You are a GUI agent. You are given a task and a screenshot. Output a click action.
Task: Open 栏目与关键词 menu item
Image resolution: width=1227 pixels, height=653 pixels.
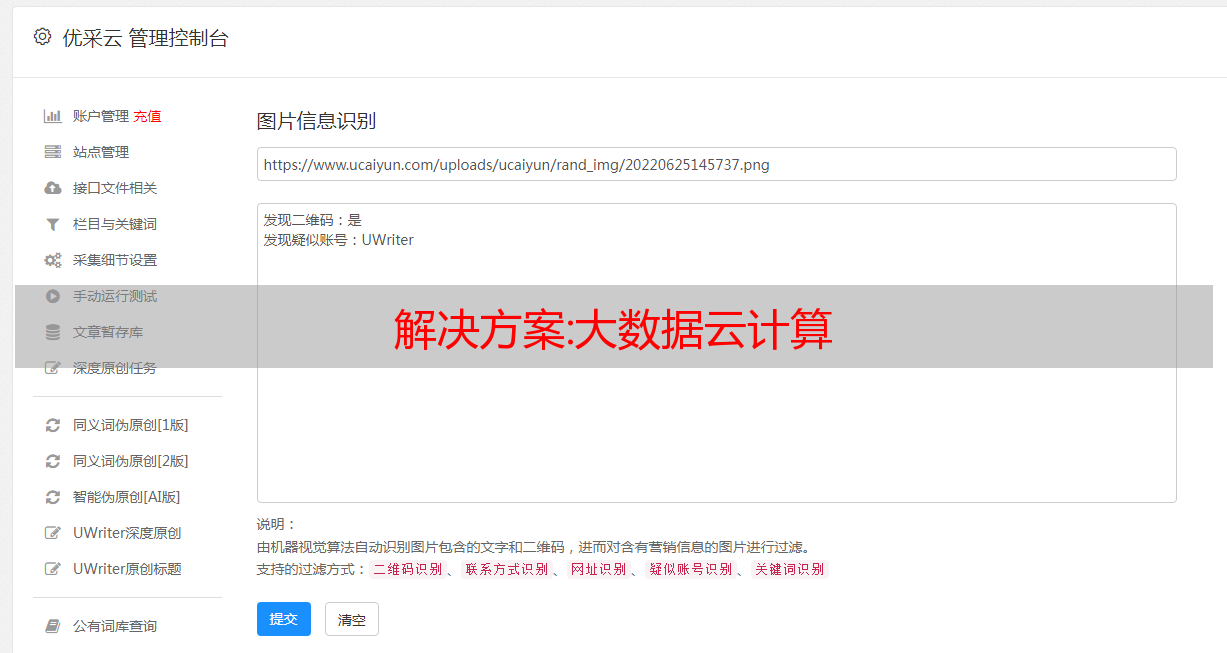(x=115, y=224)
